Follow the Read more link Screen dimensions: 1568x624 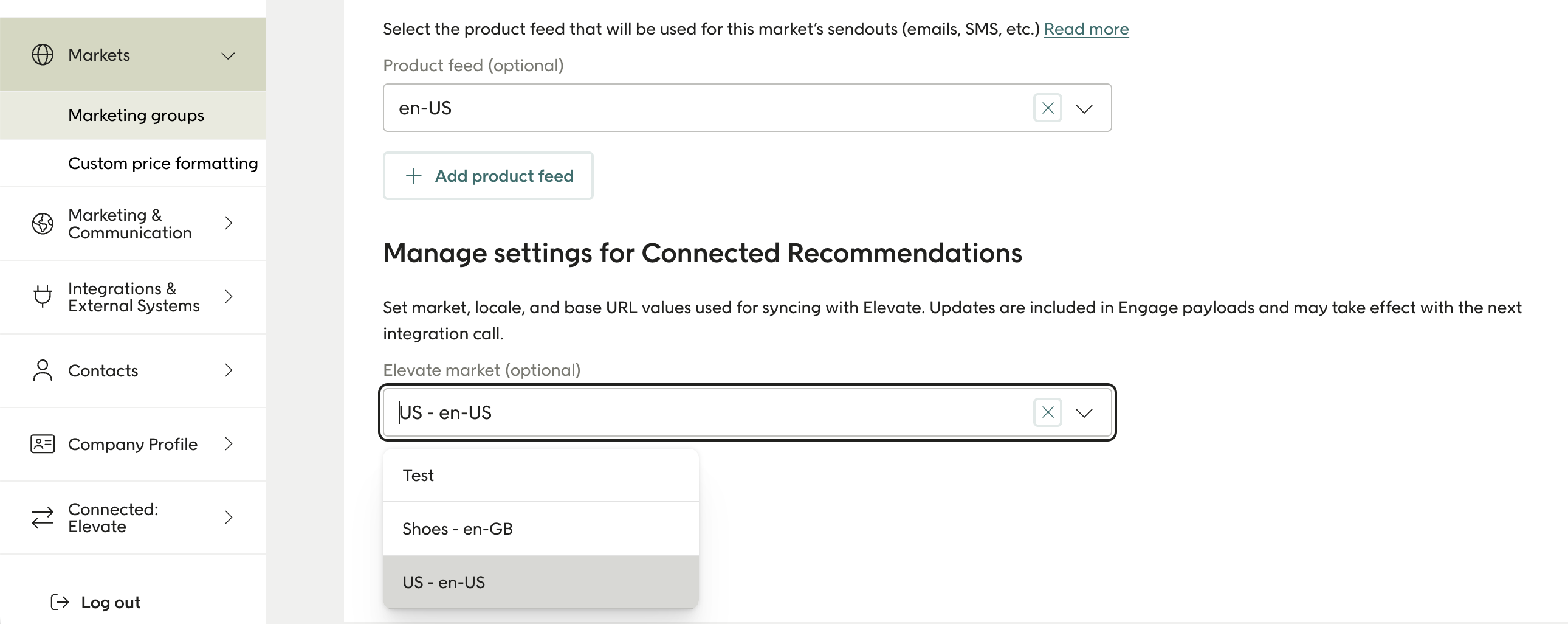1086,29
